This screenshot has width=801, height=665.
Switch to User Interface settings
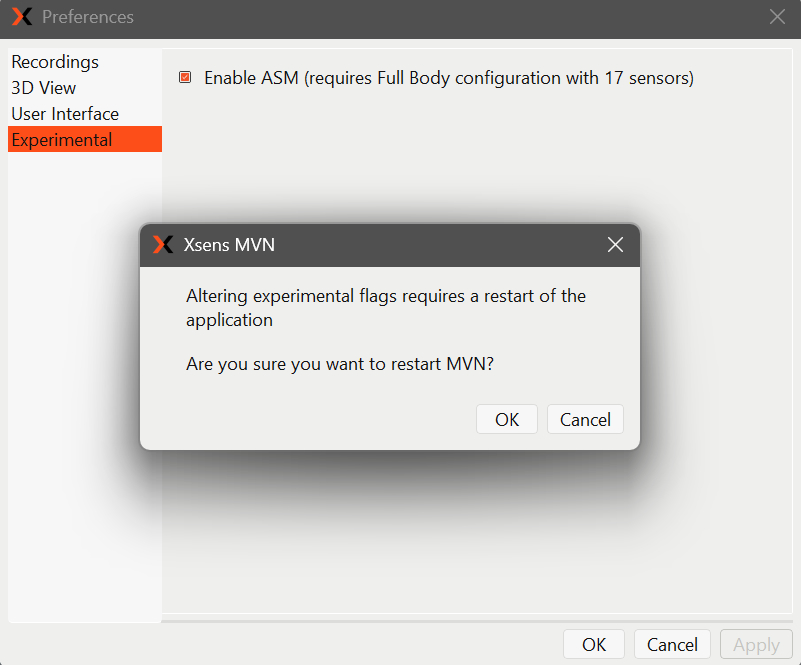click(x=64, y=114)
